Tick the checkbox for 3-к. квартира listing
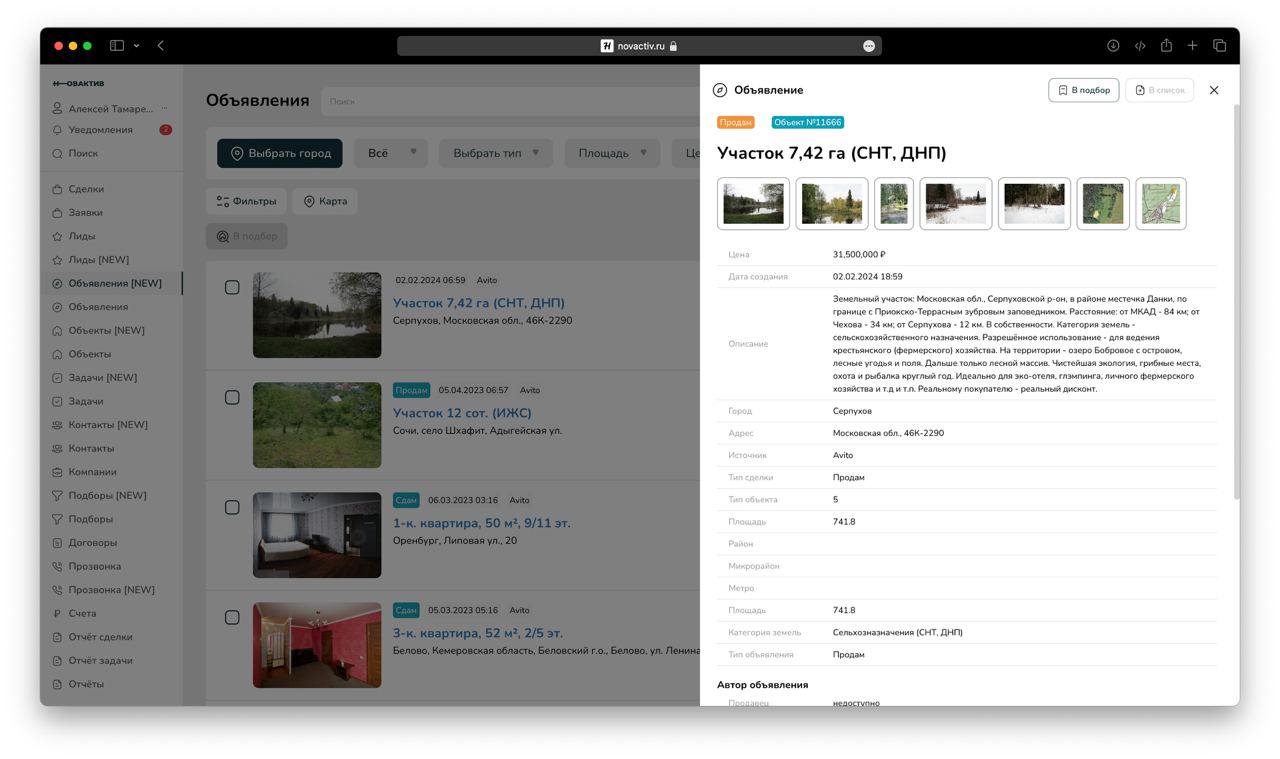Viewport: 1280px width, 759px height. pos(232,617)
